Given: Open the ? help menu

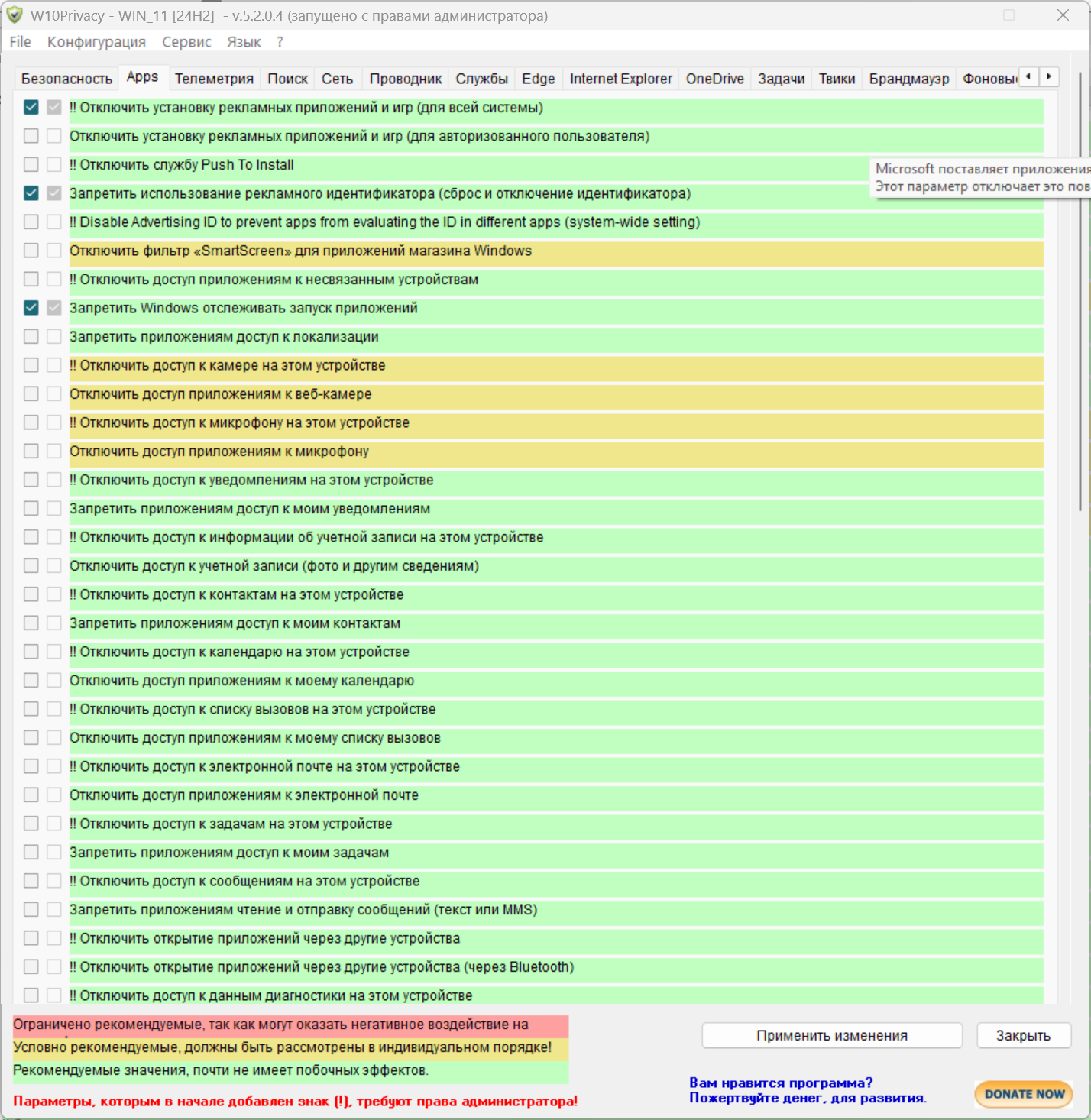Looking at the screenshot, I should (280, 42).
